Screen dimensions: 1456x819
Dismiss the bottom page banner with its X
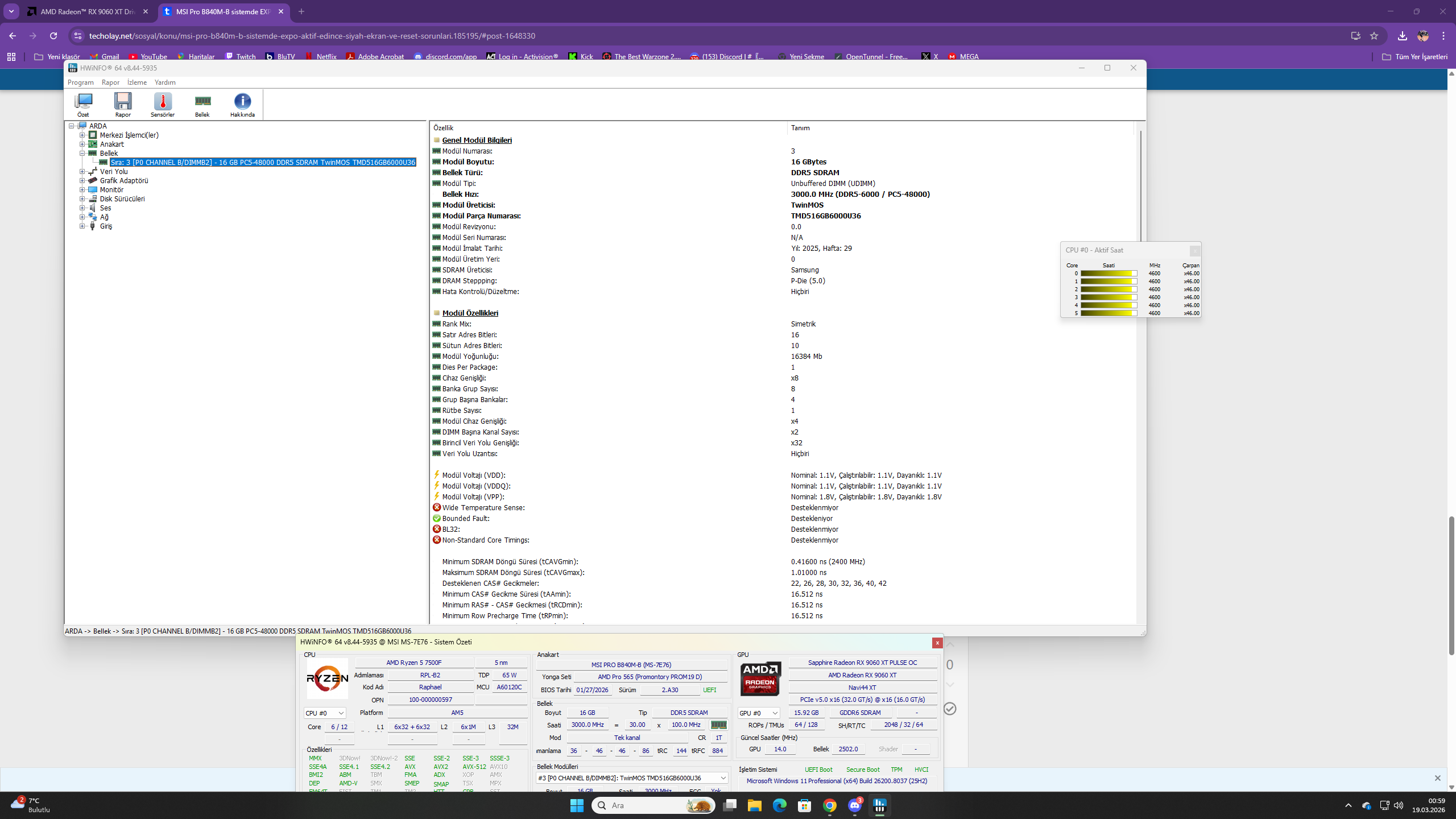click(1437, 777)
